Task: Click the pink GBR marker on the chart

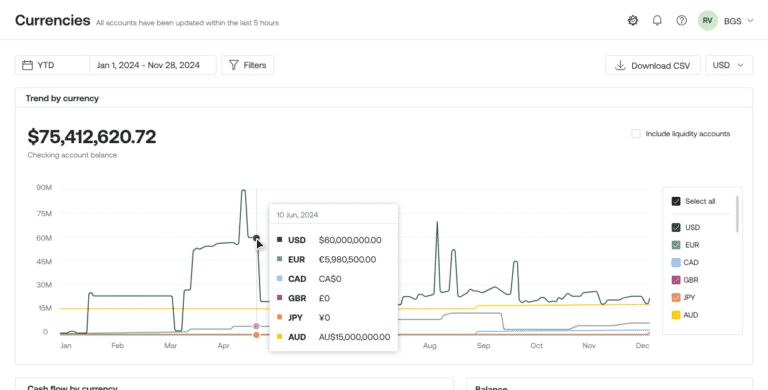Action: pos(256,326)
